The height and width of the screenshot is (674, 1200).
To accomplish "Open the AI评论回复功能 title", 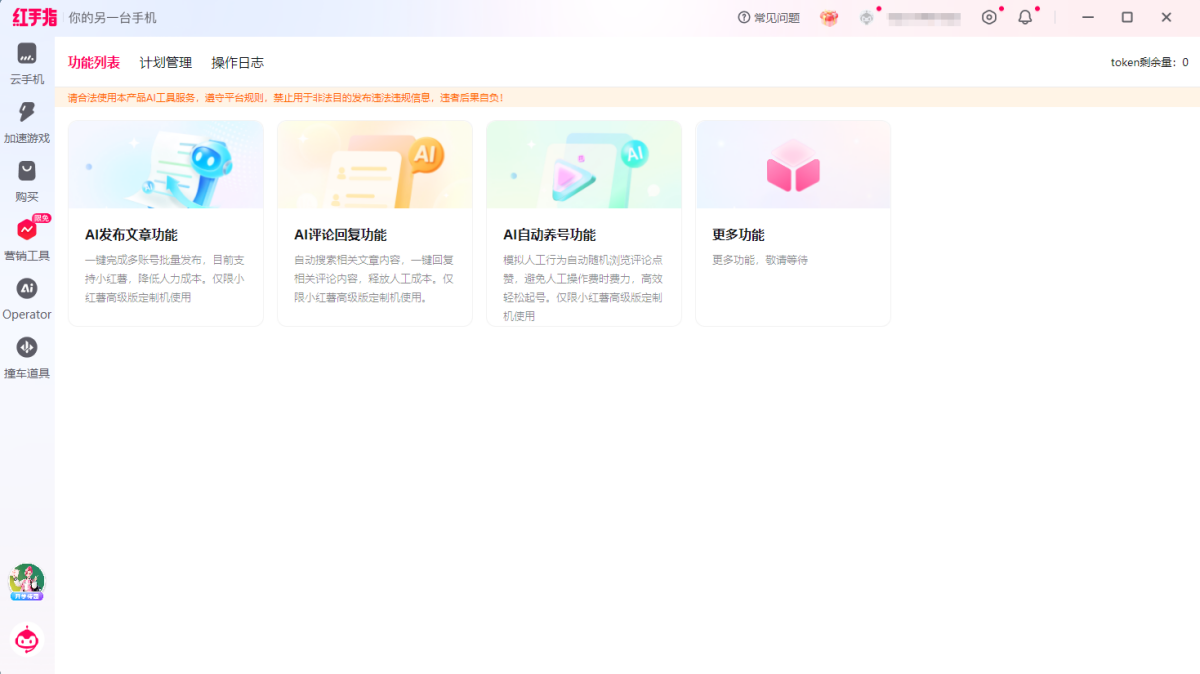I will pos(340,235).
